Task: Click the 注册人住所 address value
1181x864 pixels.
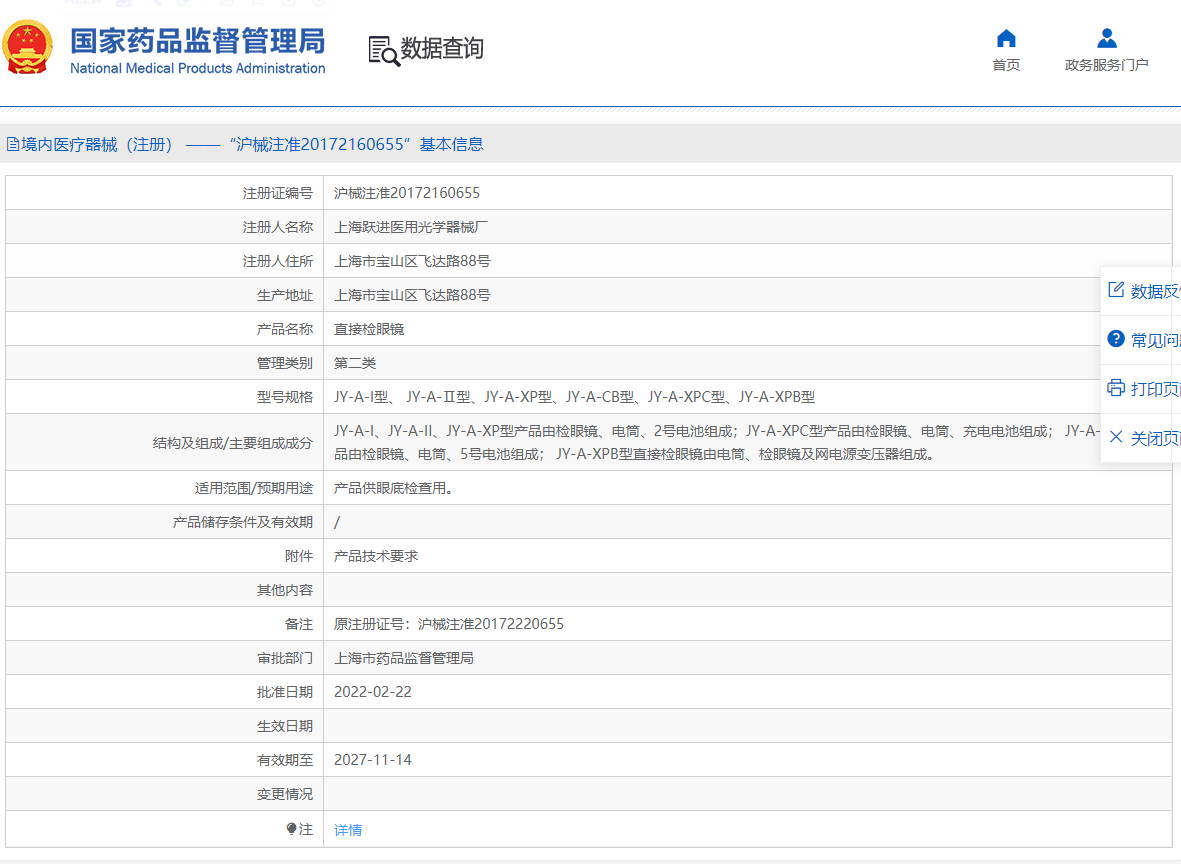Action: [412, 261]
